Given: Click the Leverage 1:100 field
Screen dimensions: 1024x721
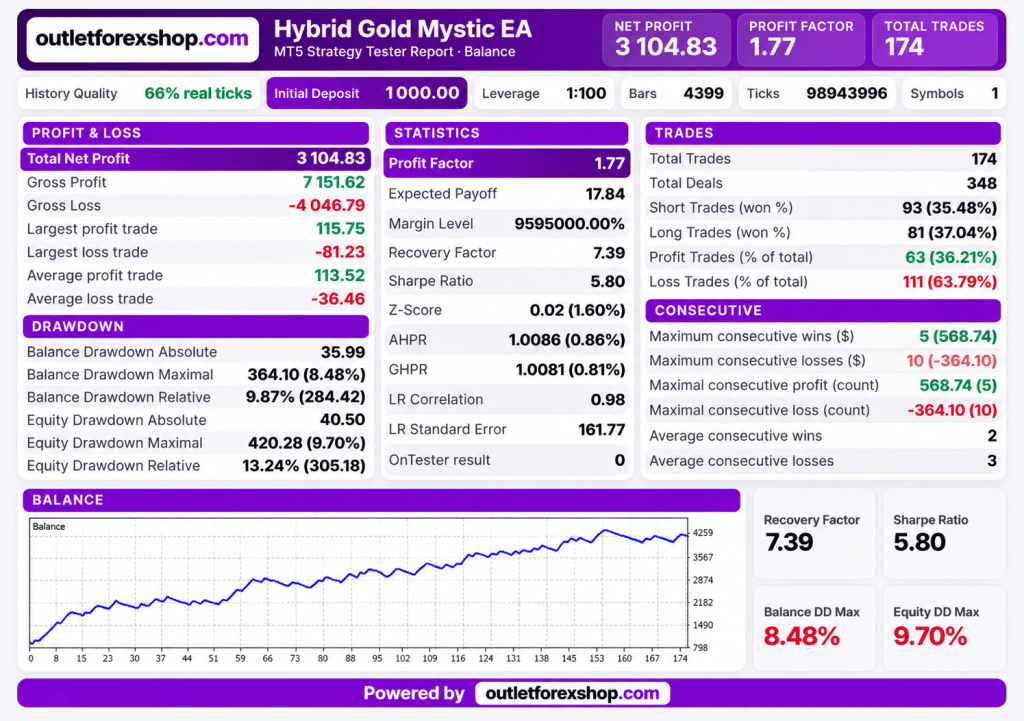Looking at the screenshot, I should point(544,93).
